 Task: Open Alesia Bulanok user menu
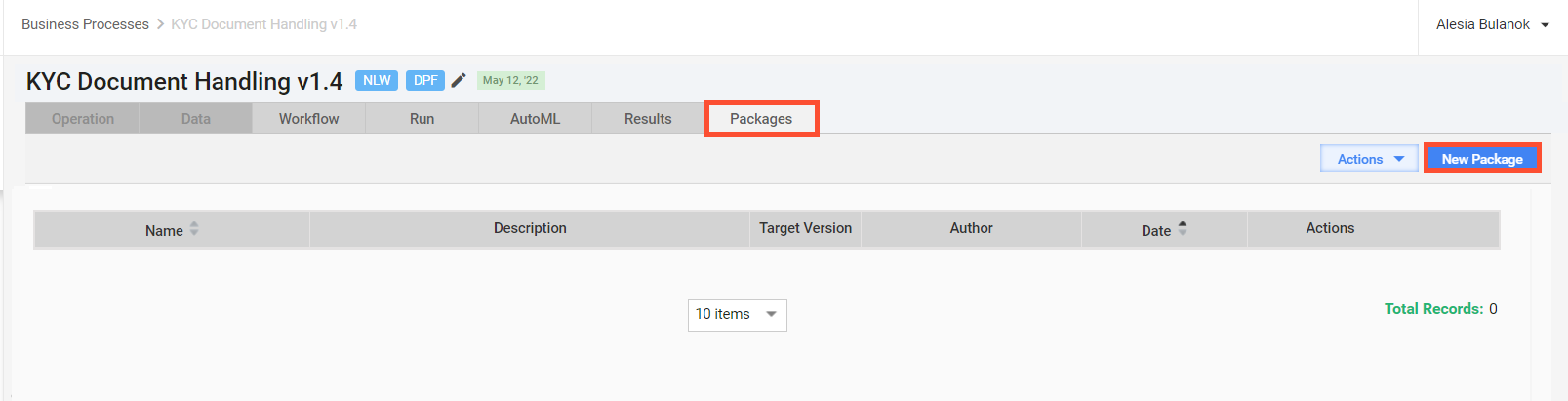[1492, 24]
